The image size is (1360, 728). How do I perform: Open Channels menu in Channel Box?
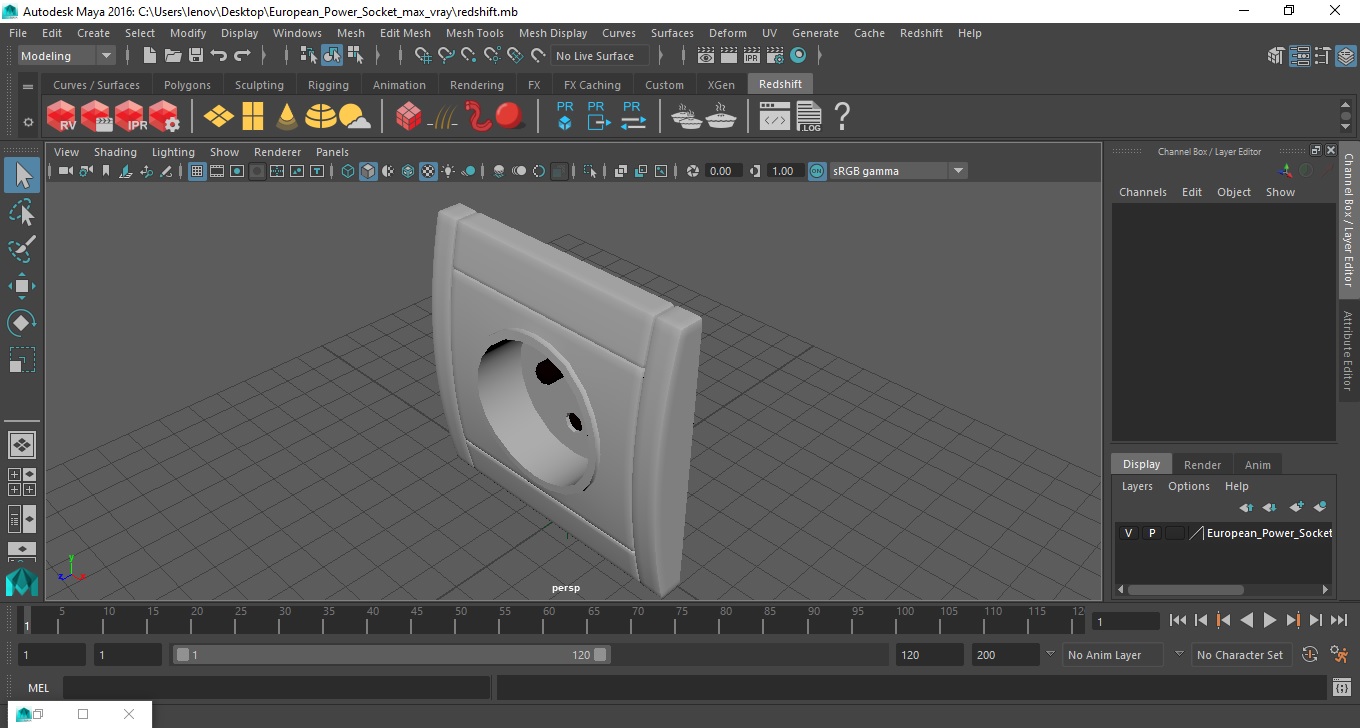(1142, 192)
